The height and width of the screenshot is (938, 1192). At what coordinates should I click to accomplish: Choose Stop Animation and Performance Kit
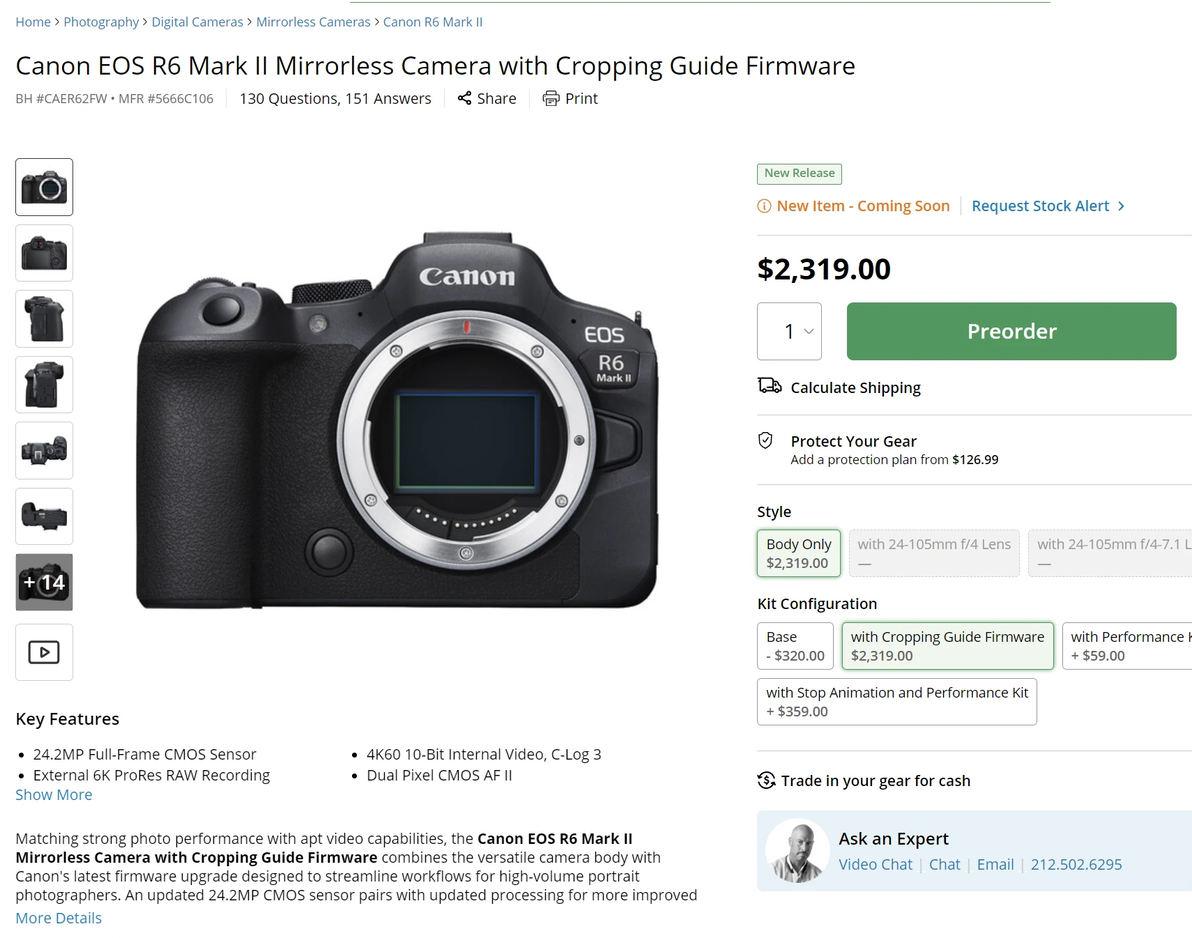[896, 701]
